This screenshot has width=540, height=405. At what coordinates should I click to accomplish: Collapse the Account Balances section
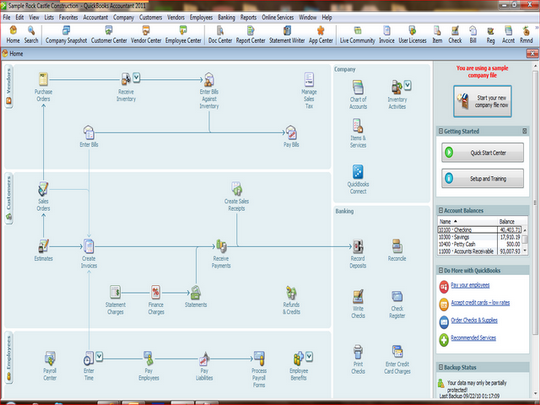440,210
